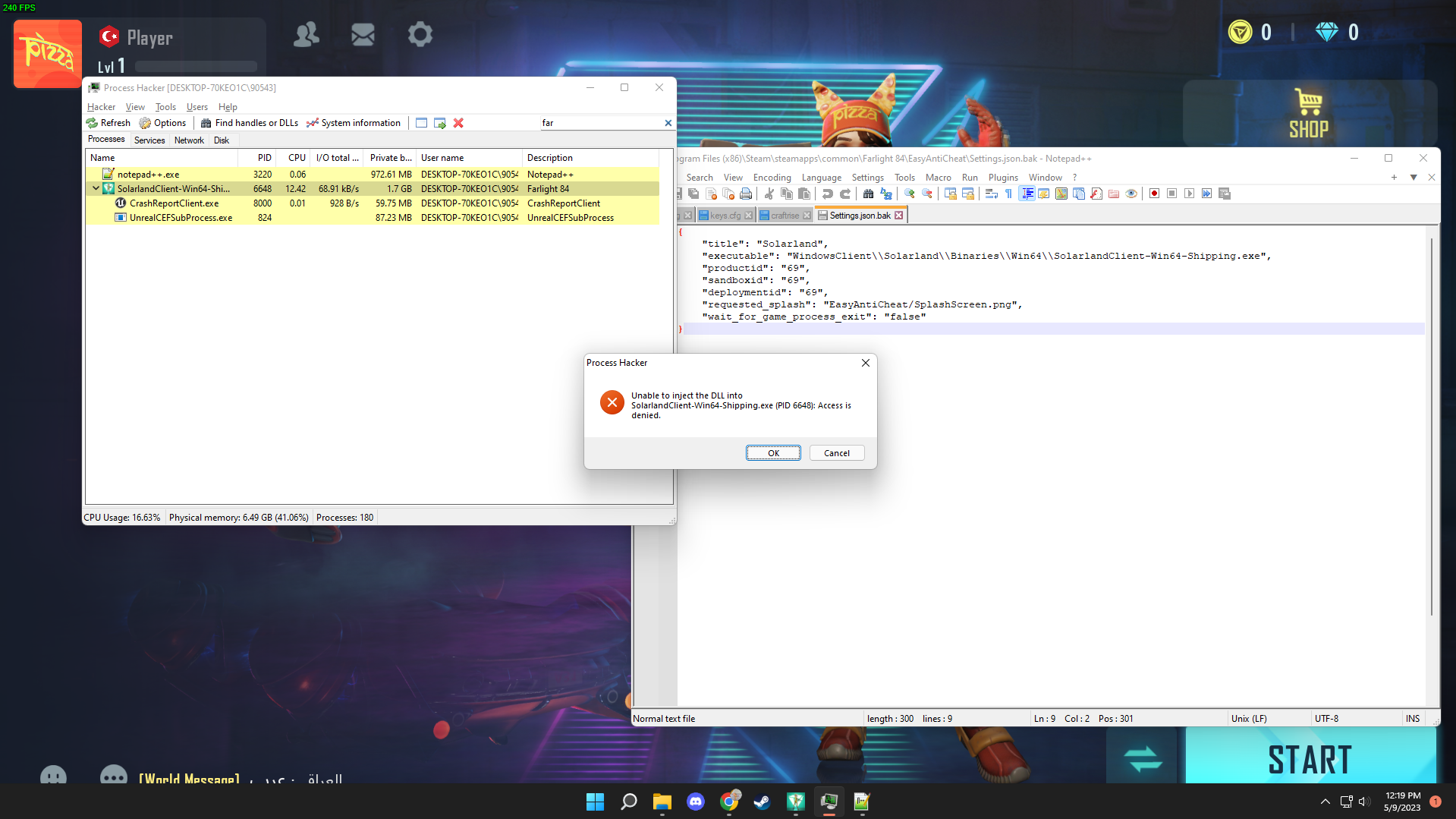Toggle the indent guide button in Notepad++
The image size is (1456, 819).
coord(1027,194)
